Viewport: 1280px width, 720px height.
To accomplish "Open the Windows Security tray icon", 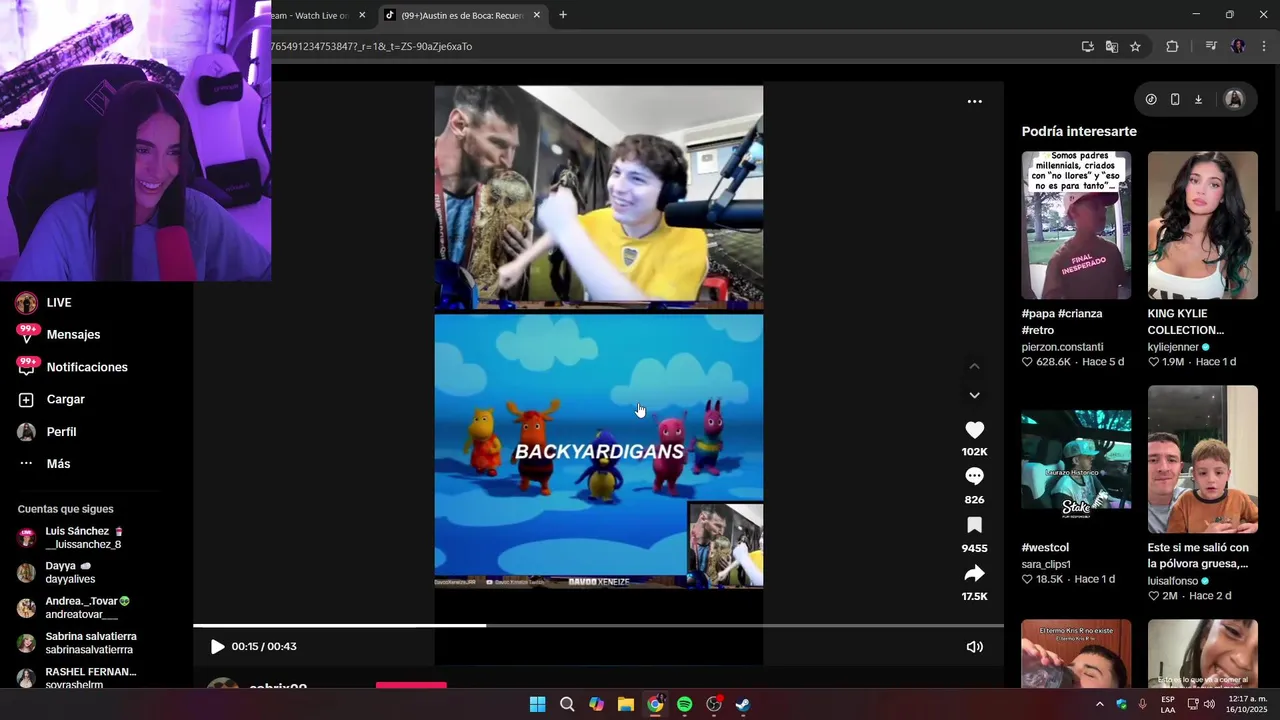I will point(1121,704).
